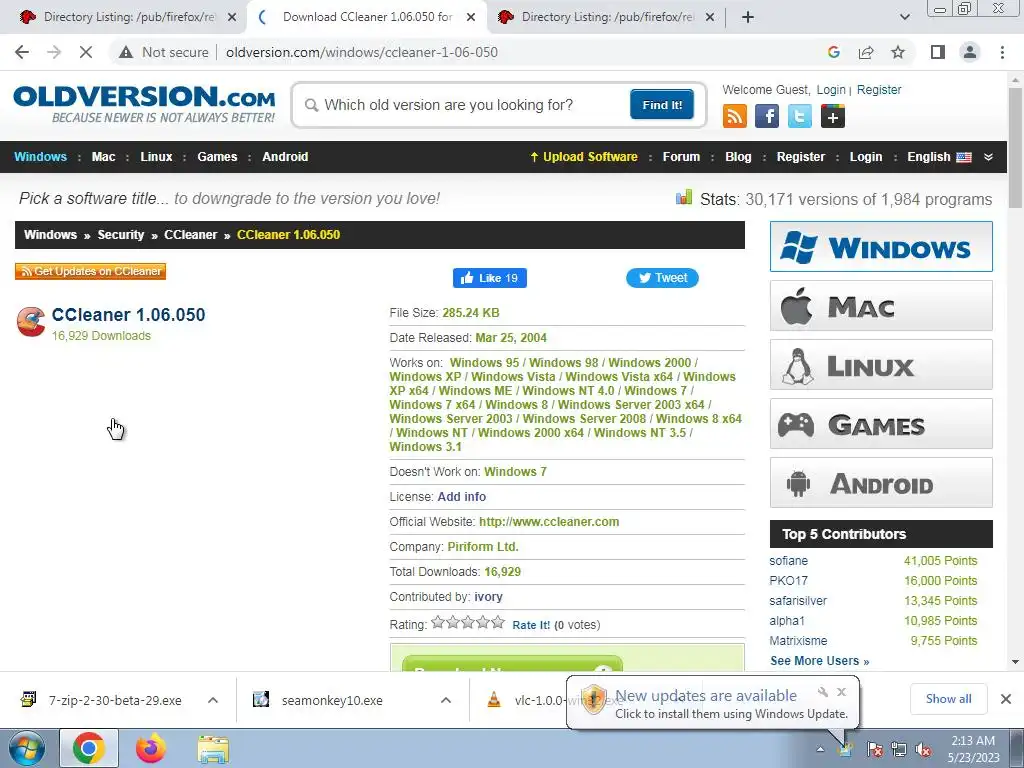Click the muted volume tray icon
Screen dimensions: 1024x768
tap(923, 749)
